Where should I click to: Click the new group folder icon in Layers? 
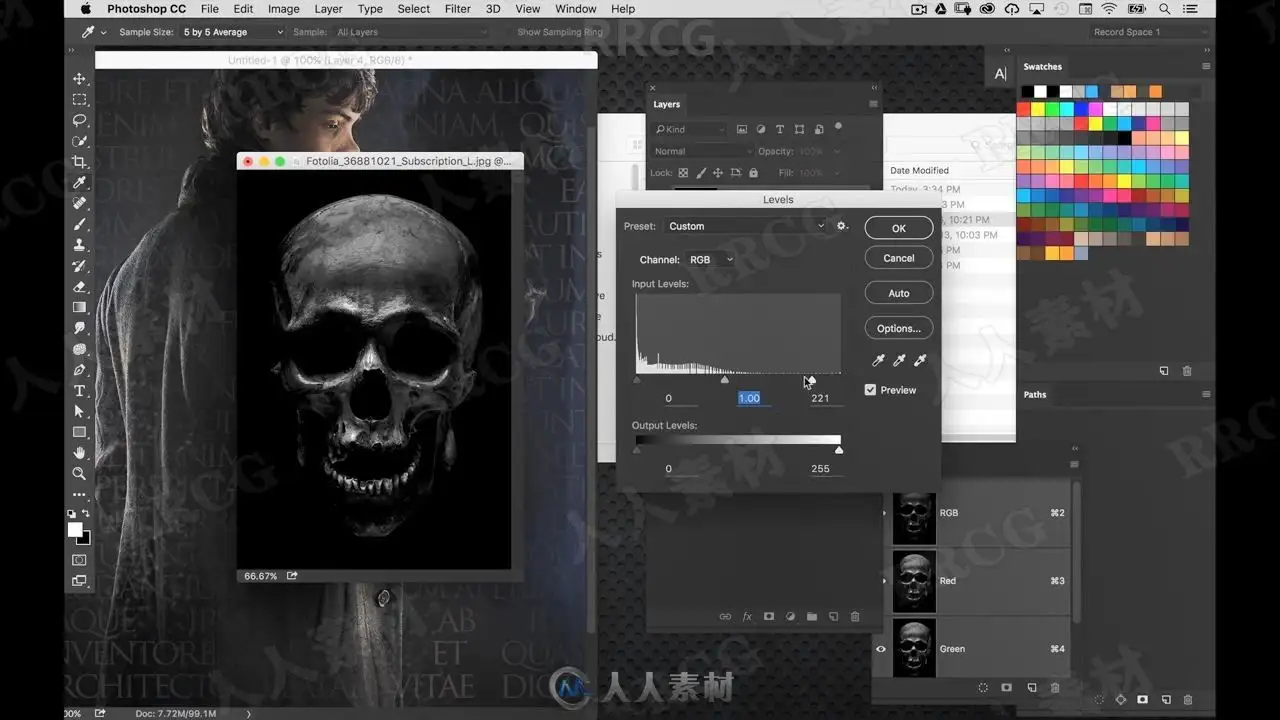(812, 617)
